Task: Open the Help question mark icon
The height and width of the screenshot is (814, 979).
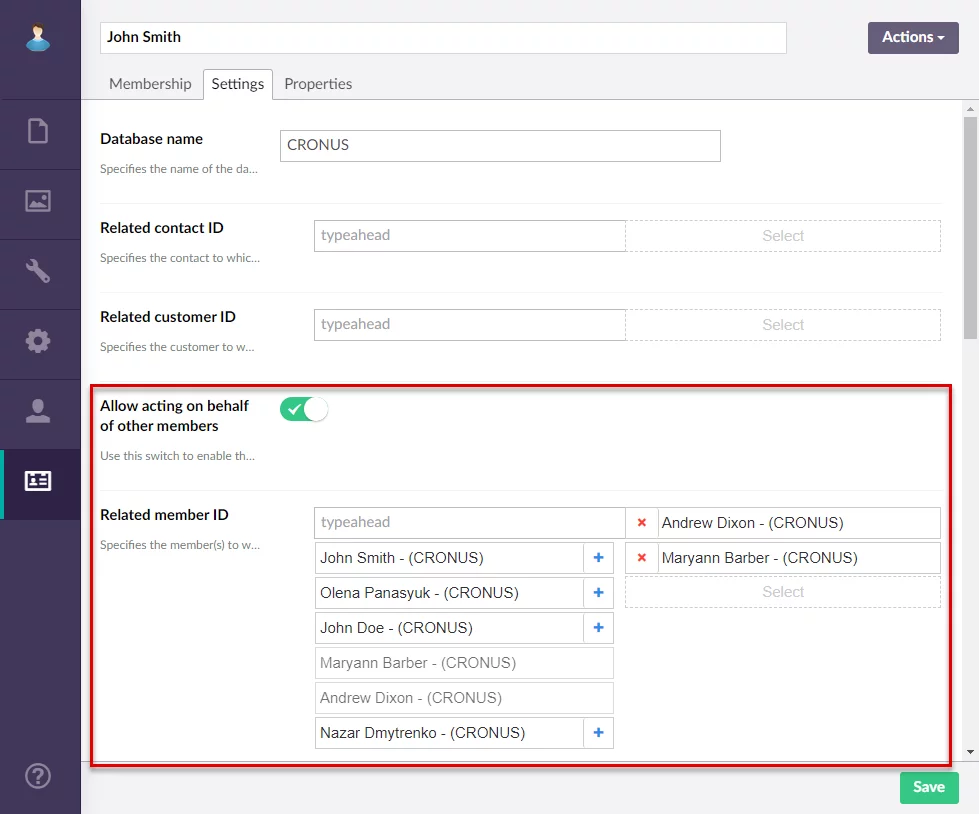Action: pos(38,776)
